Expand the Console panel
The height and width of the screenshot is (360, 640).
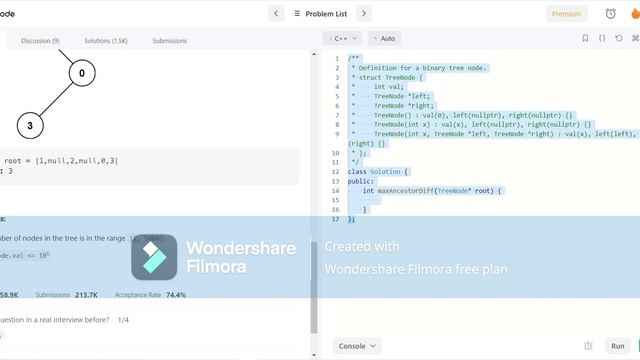tap(357, 346)
